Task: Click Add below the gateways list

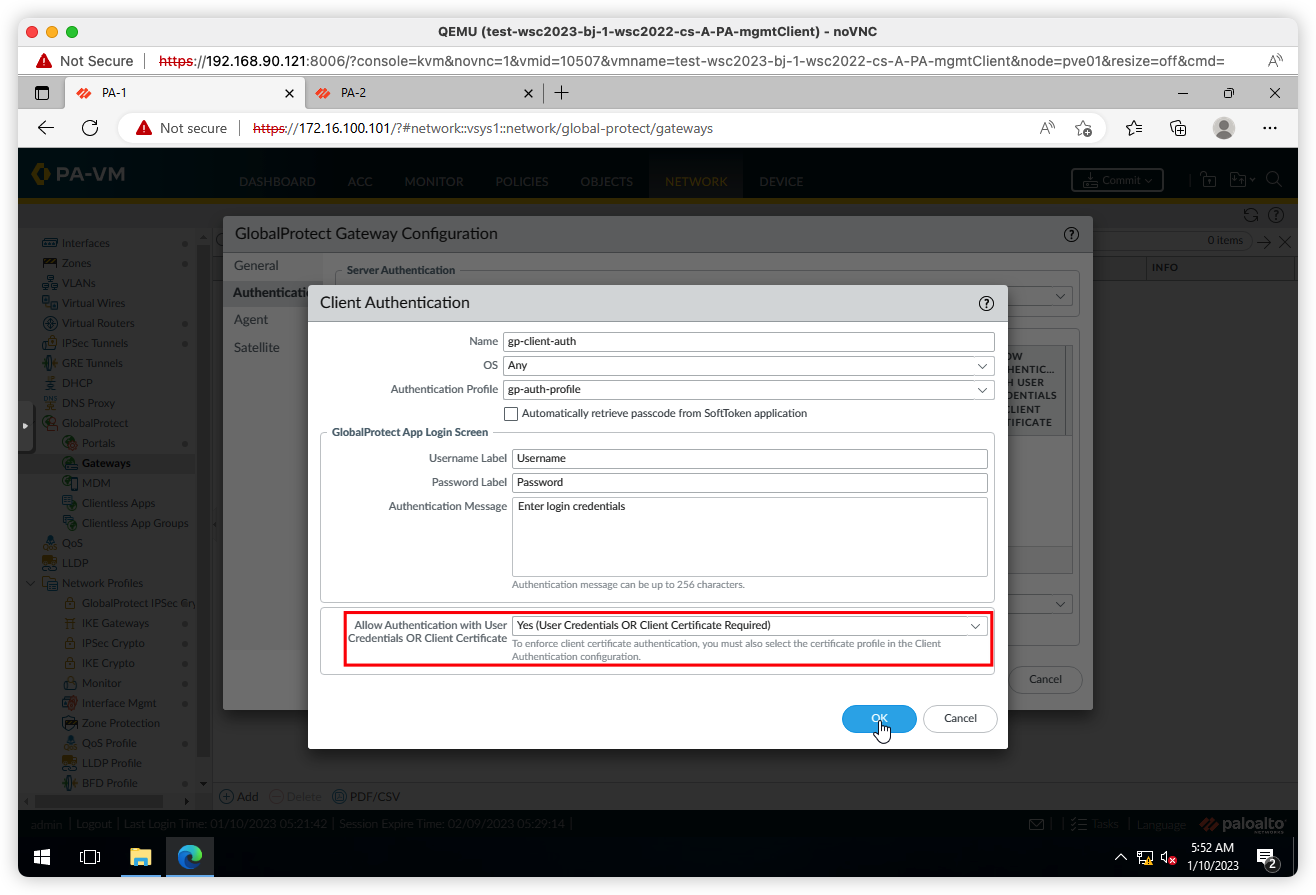Action: pyautogui.click(x=239, y=797)
